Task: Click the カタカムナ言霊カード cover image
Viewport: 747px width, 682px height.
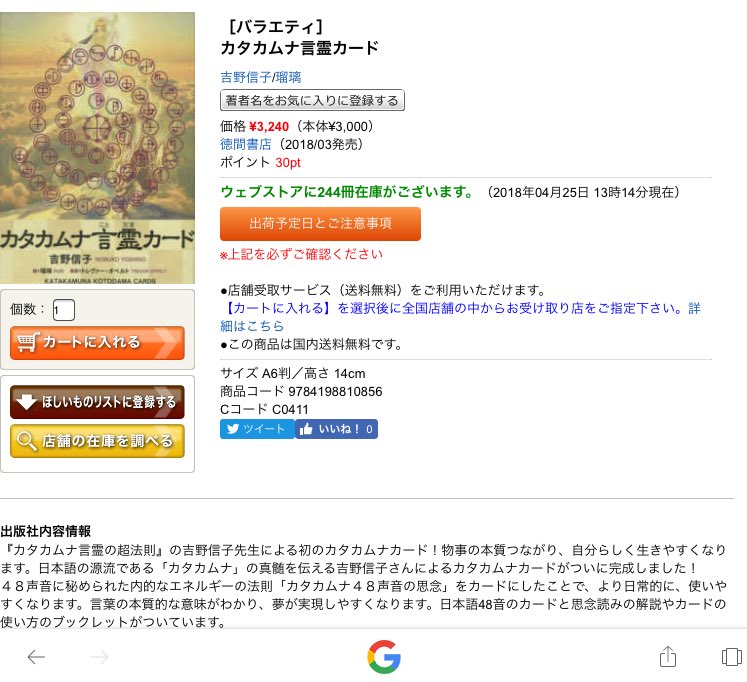Action: [97, 148]
